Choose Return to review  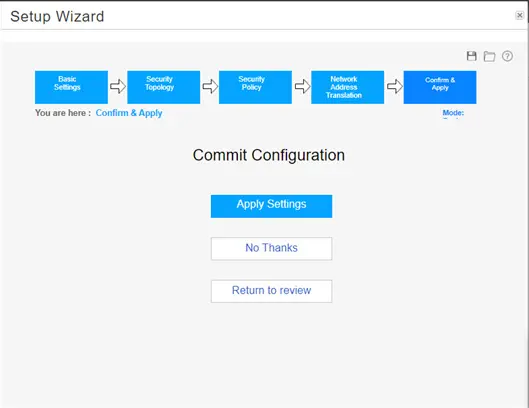(272, 291)
